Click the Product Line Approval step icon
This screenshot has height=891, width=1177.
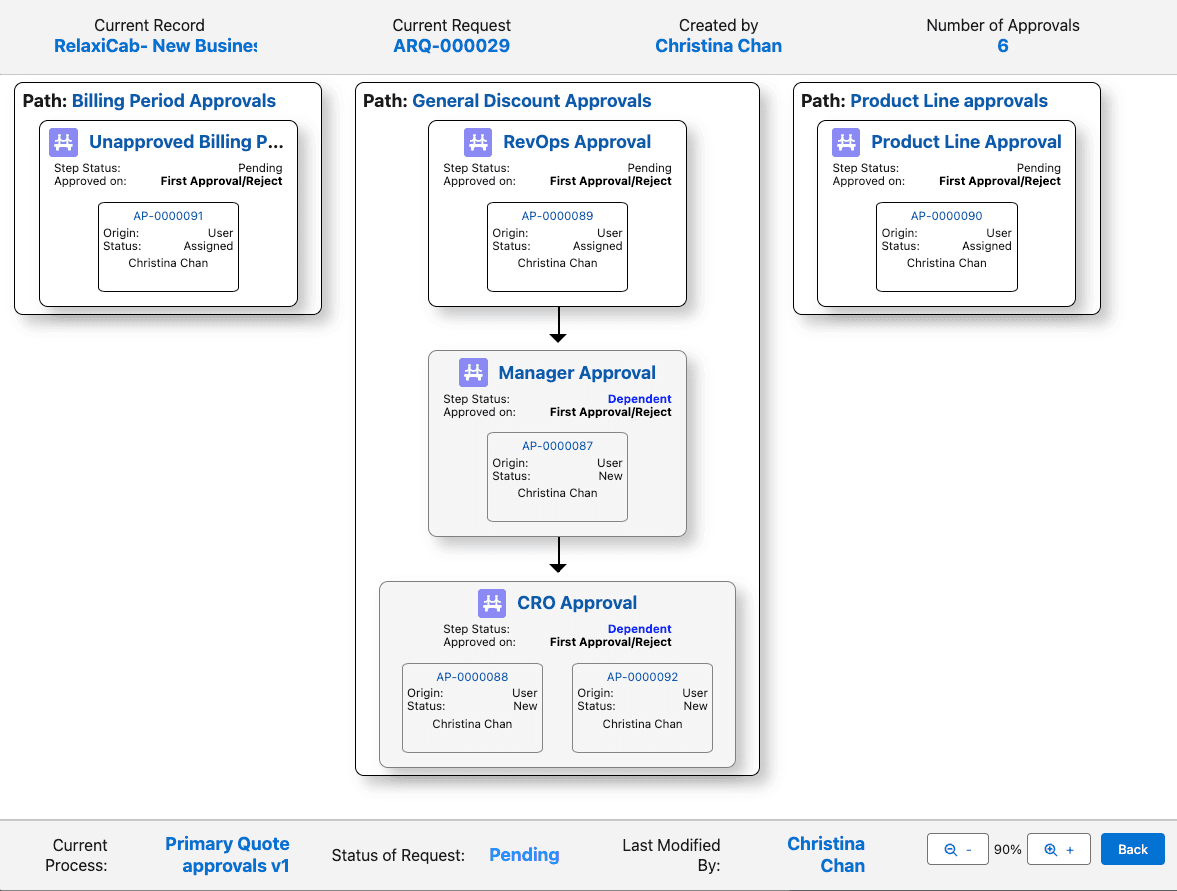pyautogui.click(x=845, y=142)
